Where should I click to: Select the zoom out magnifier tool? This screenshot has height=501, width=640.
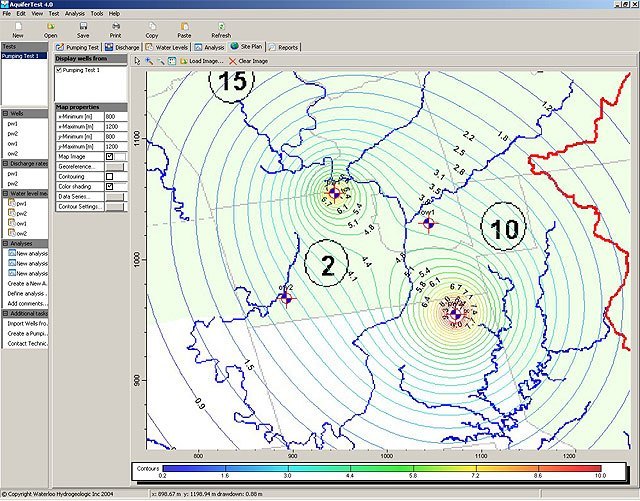(161, 61)
